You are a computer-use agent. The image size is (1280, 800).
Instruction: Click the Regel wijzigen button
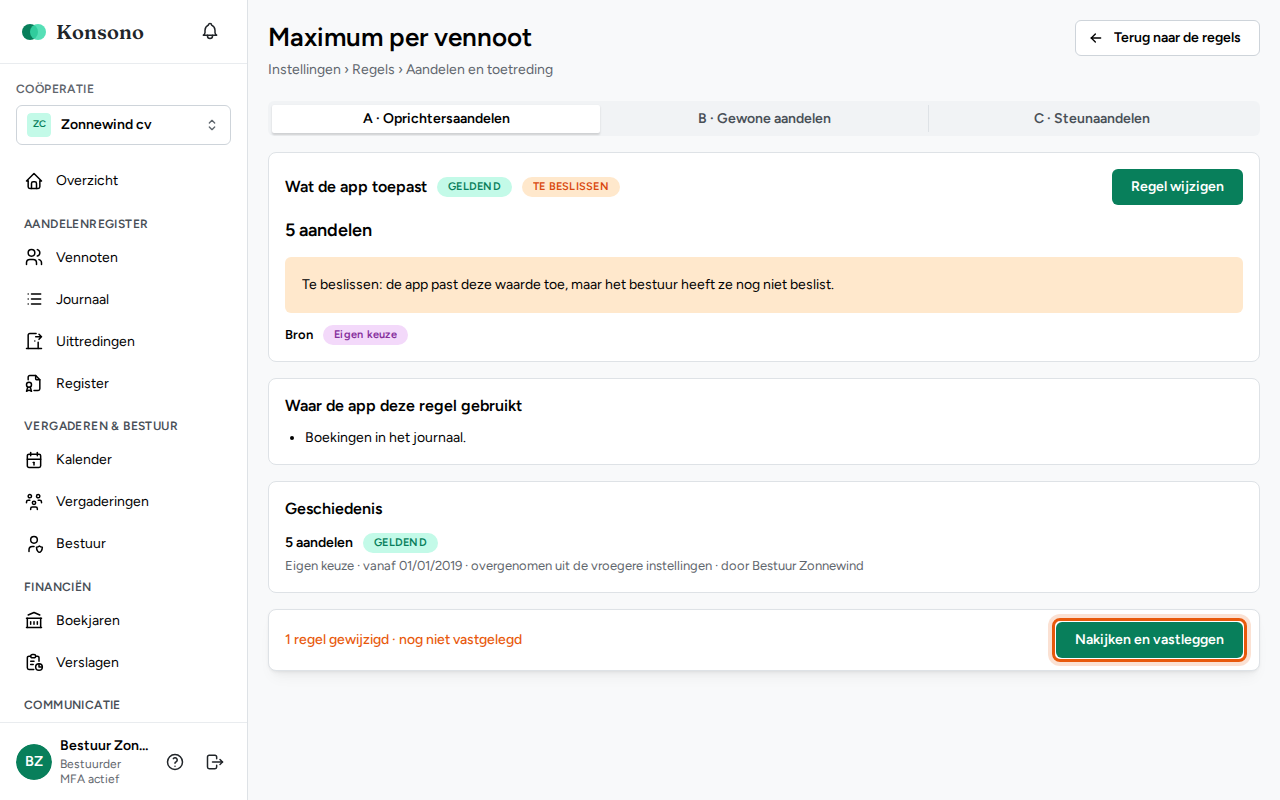[1177, 187]
